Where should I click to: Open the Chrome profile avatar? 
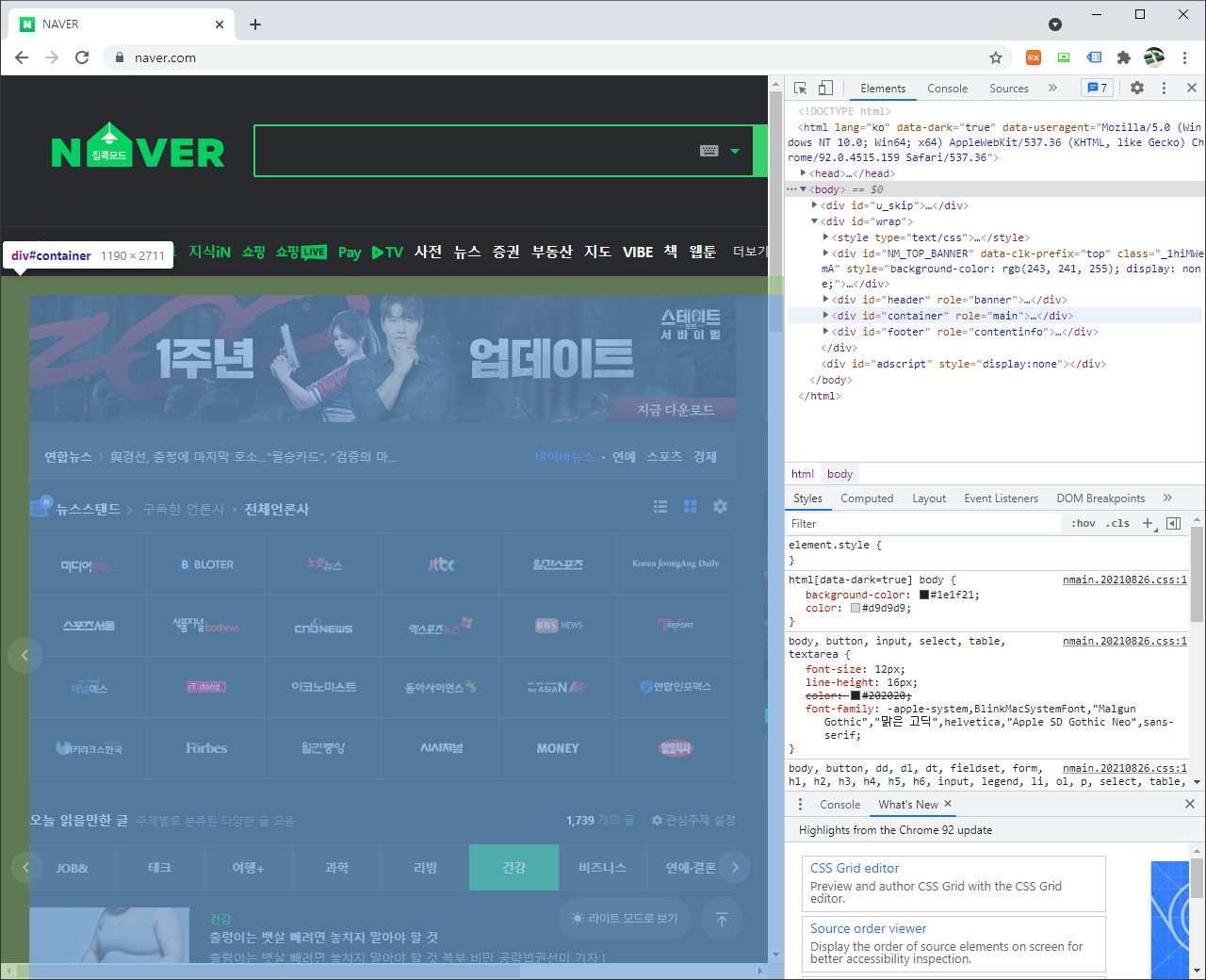click(1154, 57)
